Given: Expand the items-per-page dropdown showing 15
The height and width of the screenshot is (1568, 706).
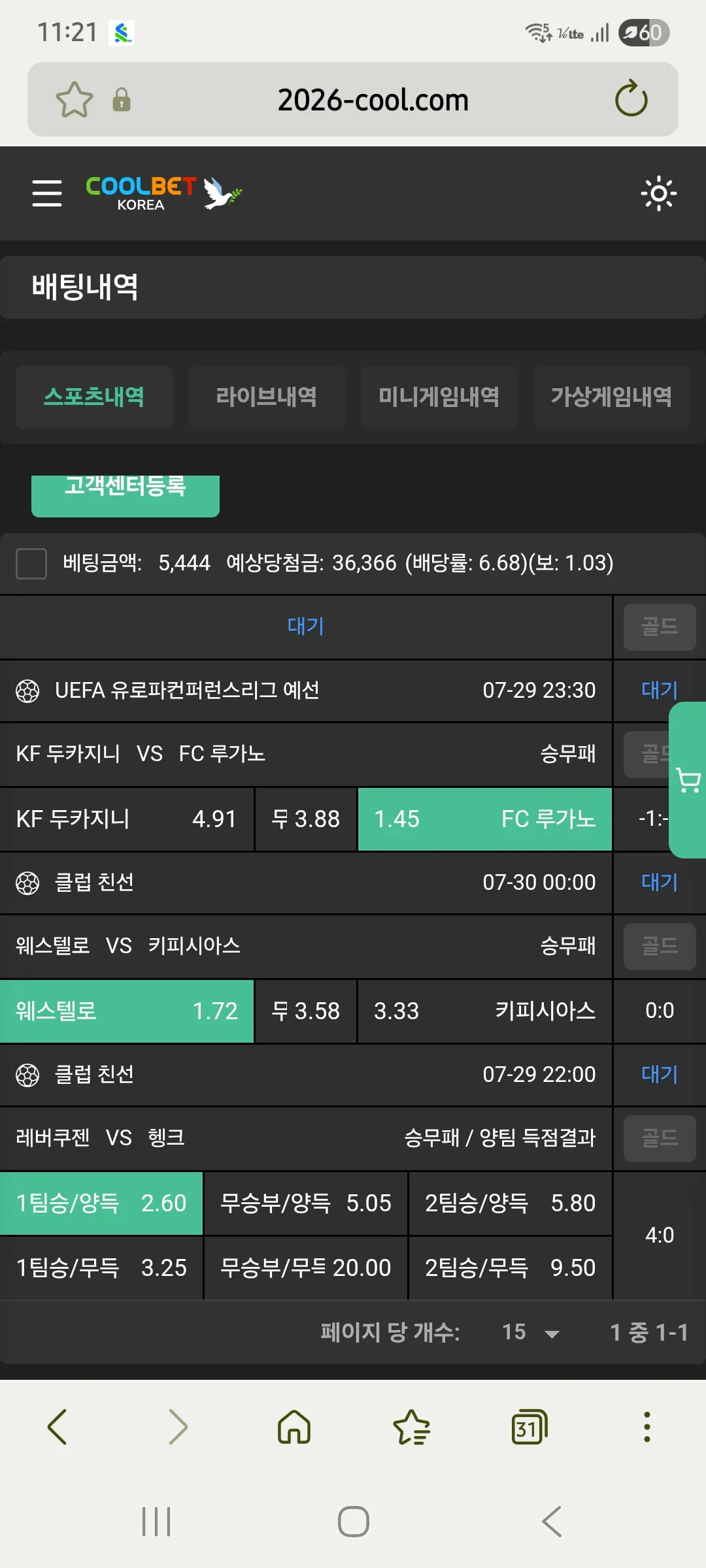Looking at the screenshot, I should [531, 1332].
